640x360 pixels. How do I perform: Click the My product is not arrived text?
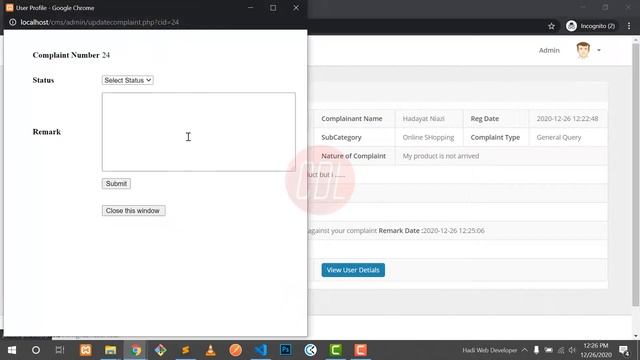441,156
